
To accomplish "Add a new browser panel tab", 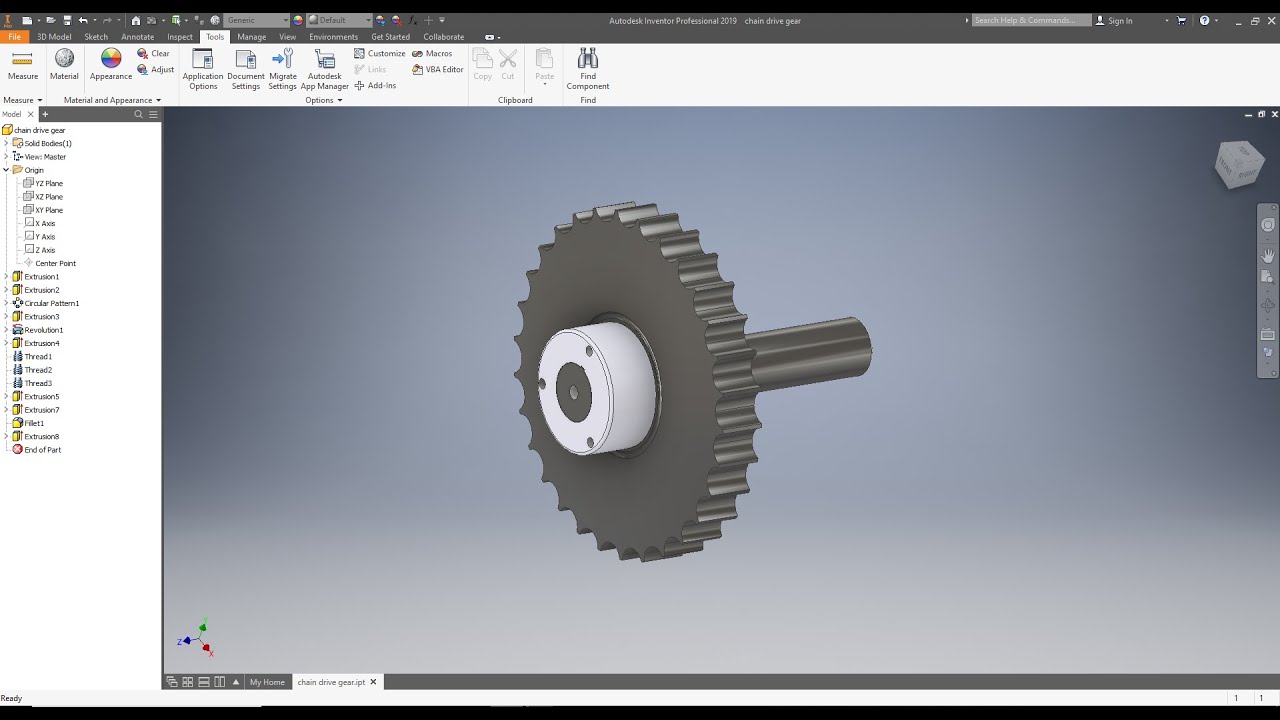I will 45,114.
